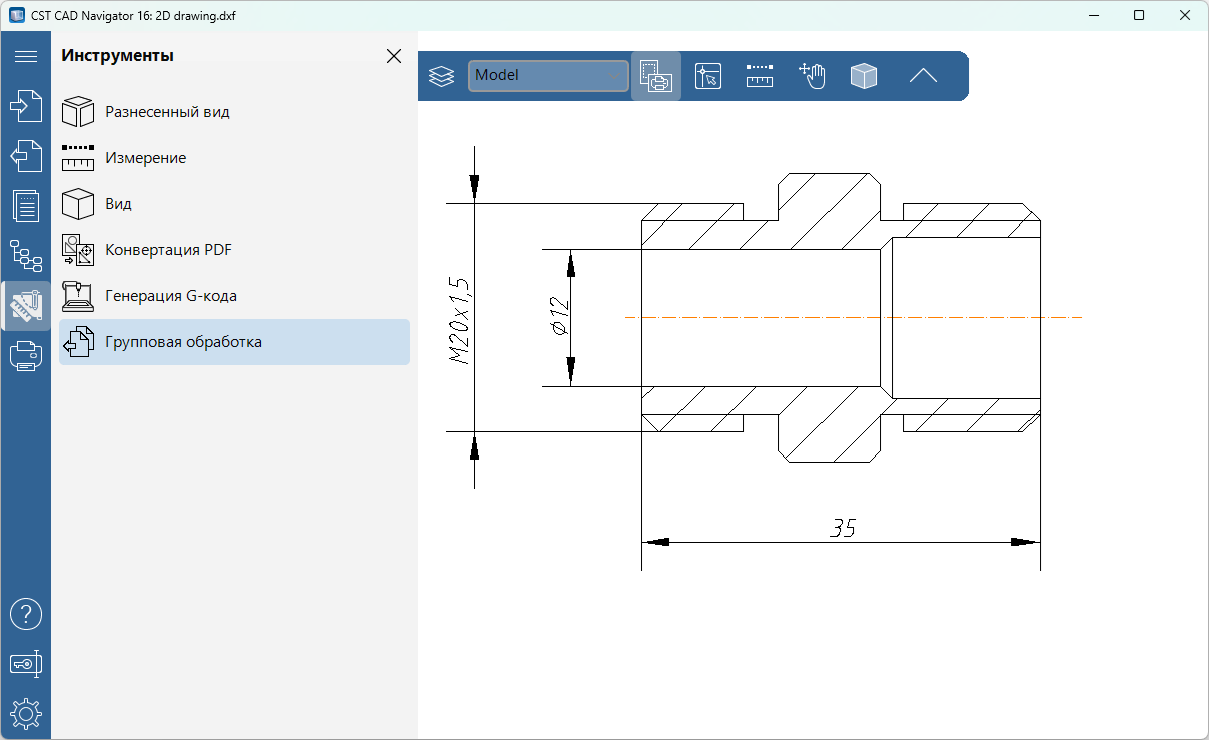Click the batch processing icon
This screenshot has width=1209, height=740.
pos(78,342)
